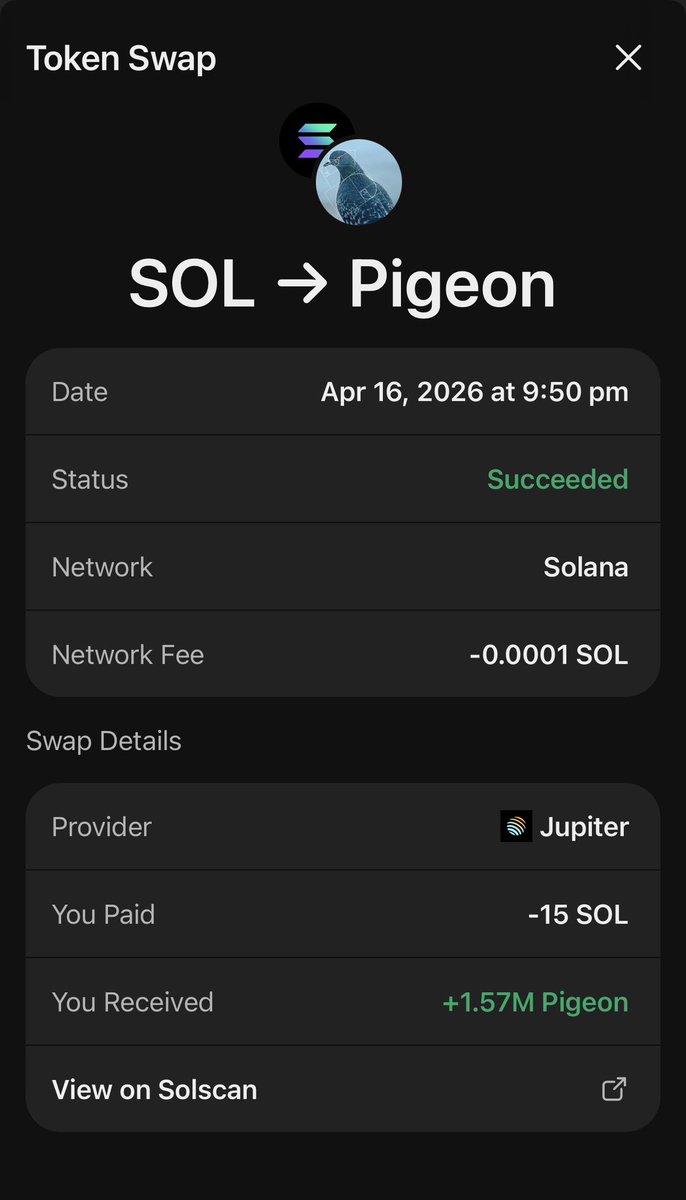Click the external link icon beside Solscan
Viewport: 686px width, 1200px height.
[x=614, y=1089]
